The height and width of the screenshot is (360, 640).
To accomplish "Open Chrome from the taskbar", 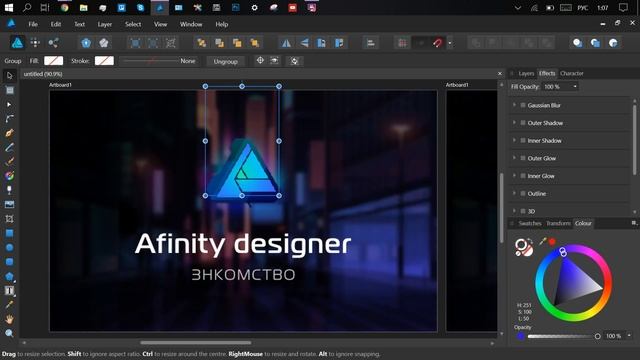I will [x=64, y=7].
